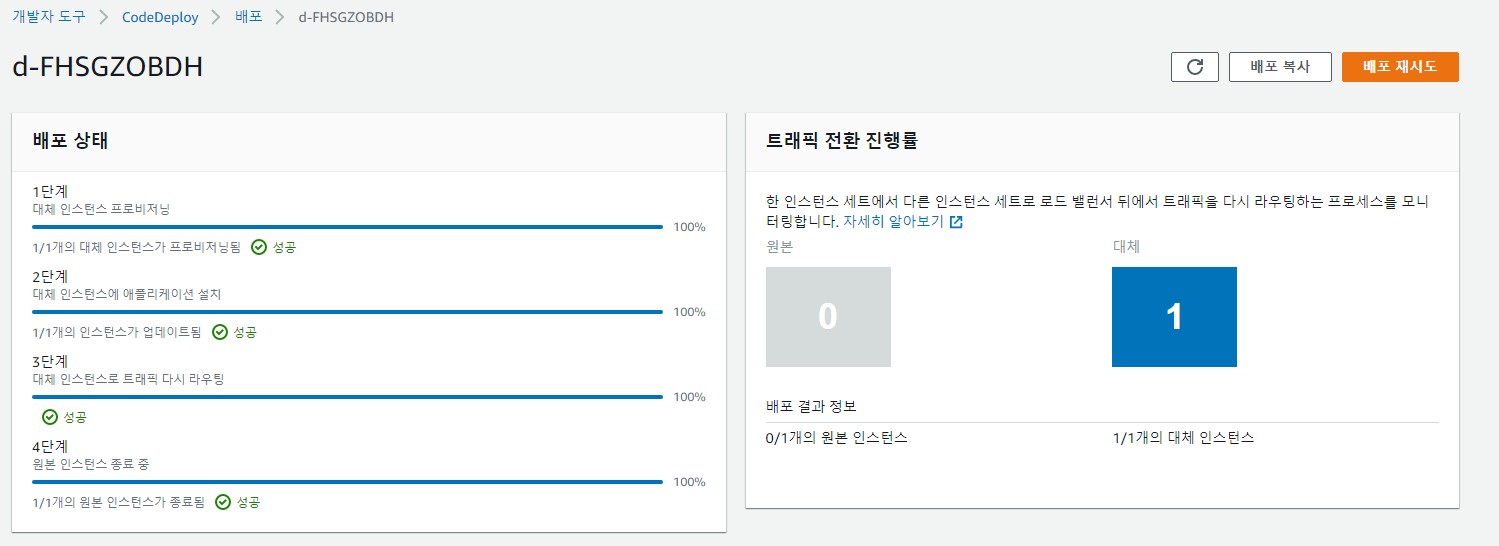Click the step 4 termination progress bar
Image resolution: width=1499 pixels, height=546 pixels.
(347, 482)
